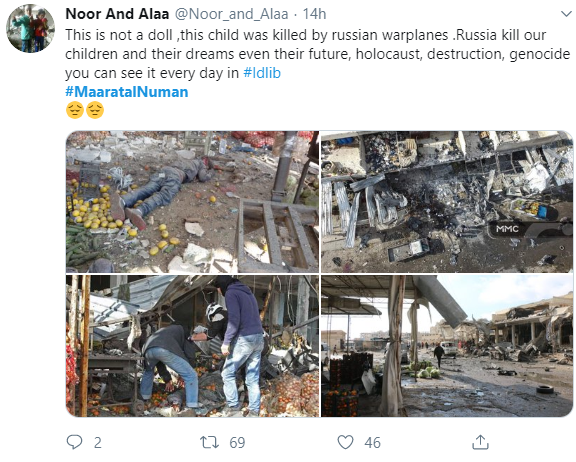Image resolution: width=576 pixels, height=462 pixels.
Task: Visit the @Noor_and_Alaa handle link
Action: [231, 14]
